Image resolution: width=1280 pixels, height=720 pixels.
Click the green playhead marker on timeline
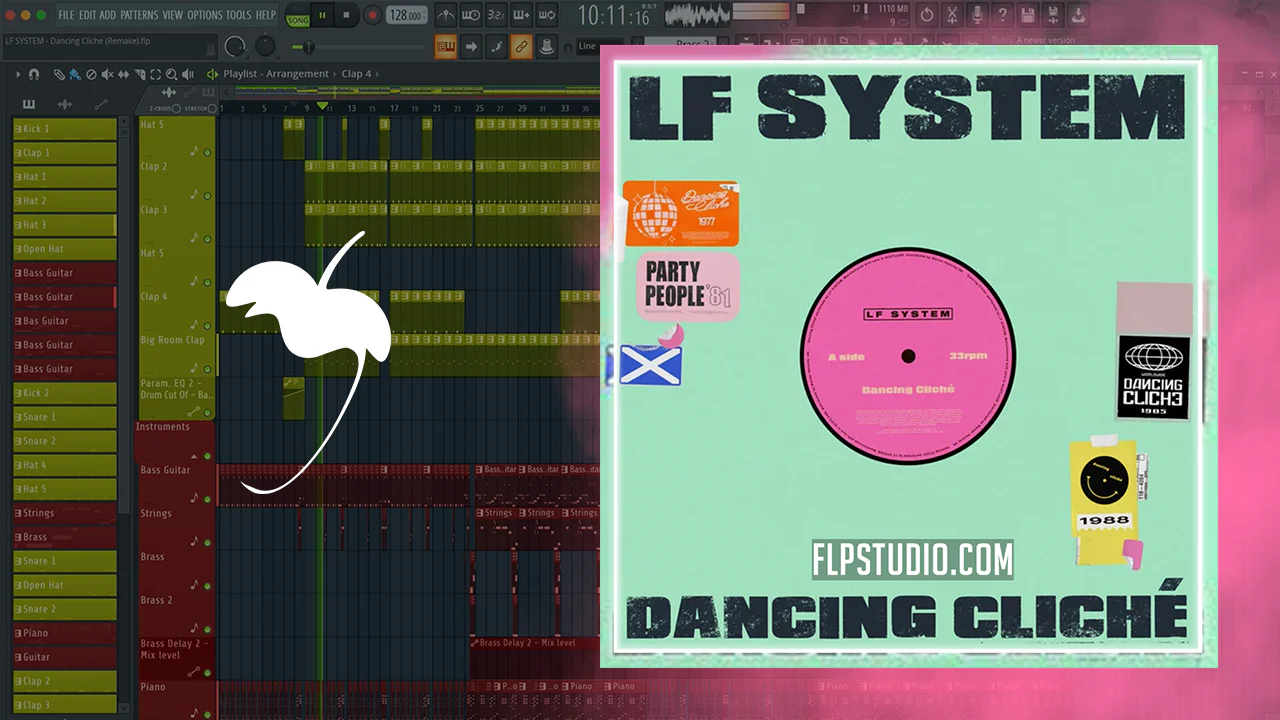tap(322, 106)
